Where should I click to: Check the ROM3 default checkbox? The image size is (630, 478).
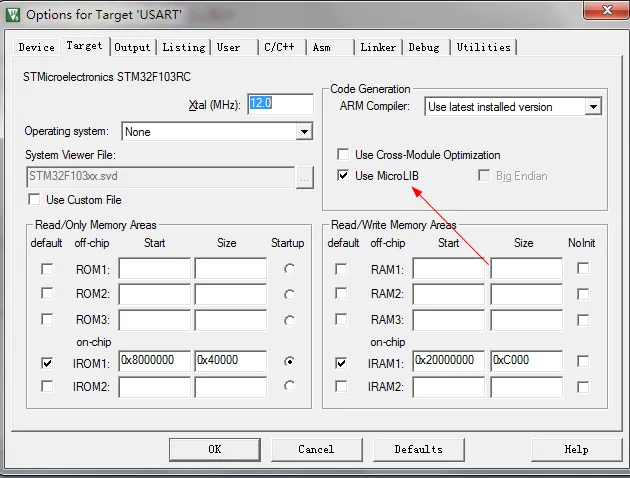click(47, 319)
